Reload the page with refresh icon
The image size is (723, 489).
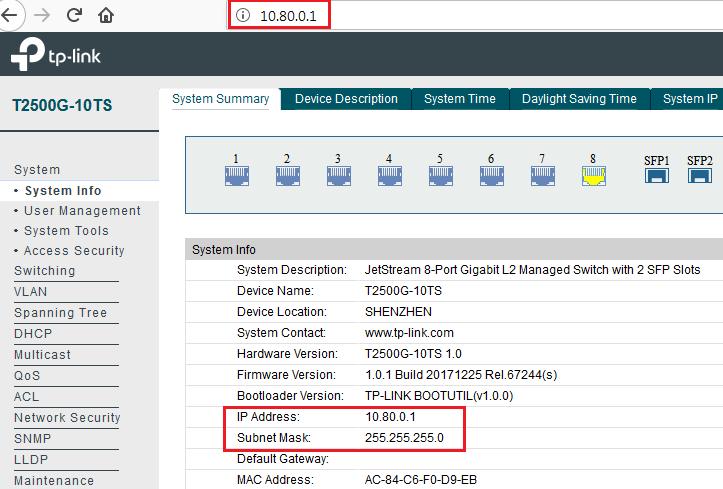pyautogui.click(x=74, y=15)
